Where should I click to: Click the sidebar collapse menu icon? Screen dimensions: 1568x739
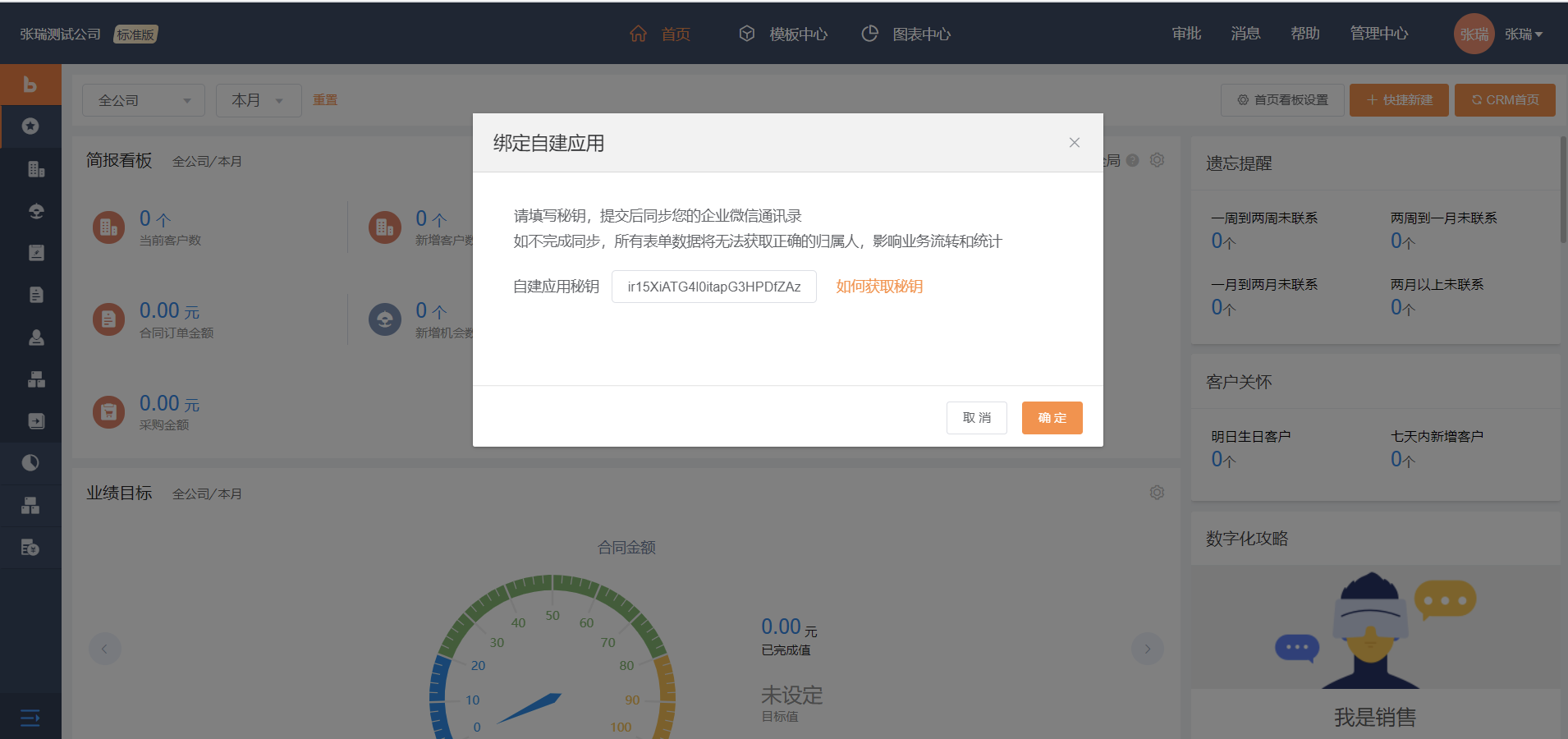coord(30,718)
